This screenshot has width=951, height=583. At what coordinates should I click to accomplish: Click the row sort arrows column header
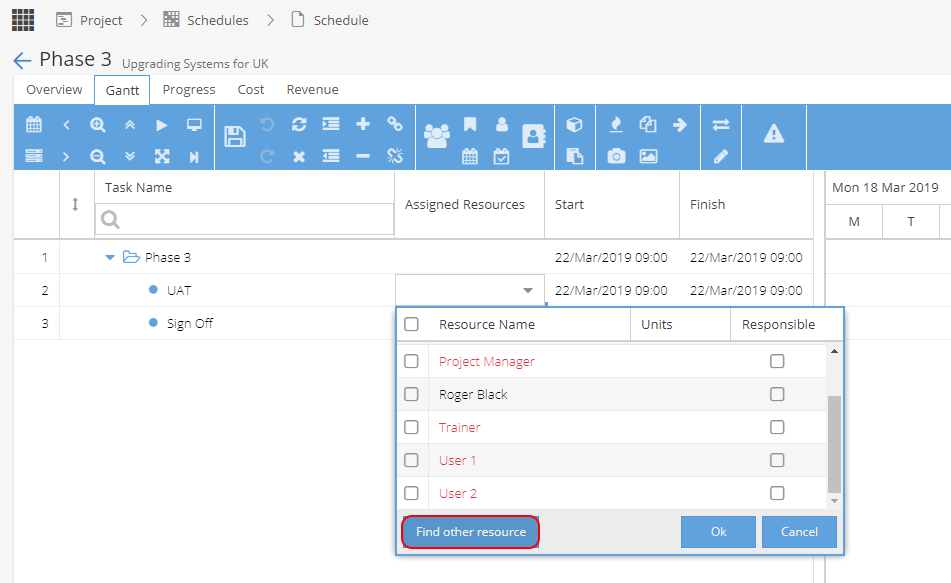pyautogui.click(x=75, y=204)
